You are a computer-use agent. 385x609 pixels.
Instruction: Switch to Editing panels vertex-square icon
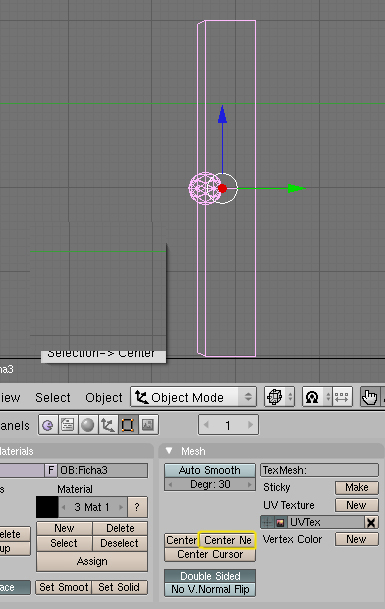(127, 425)
